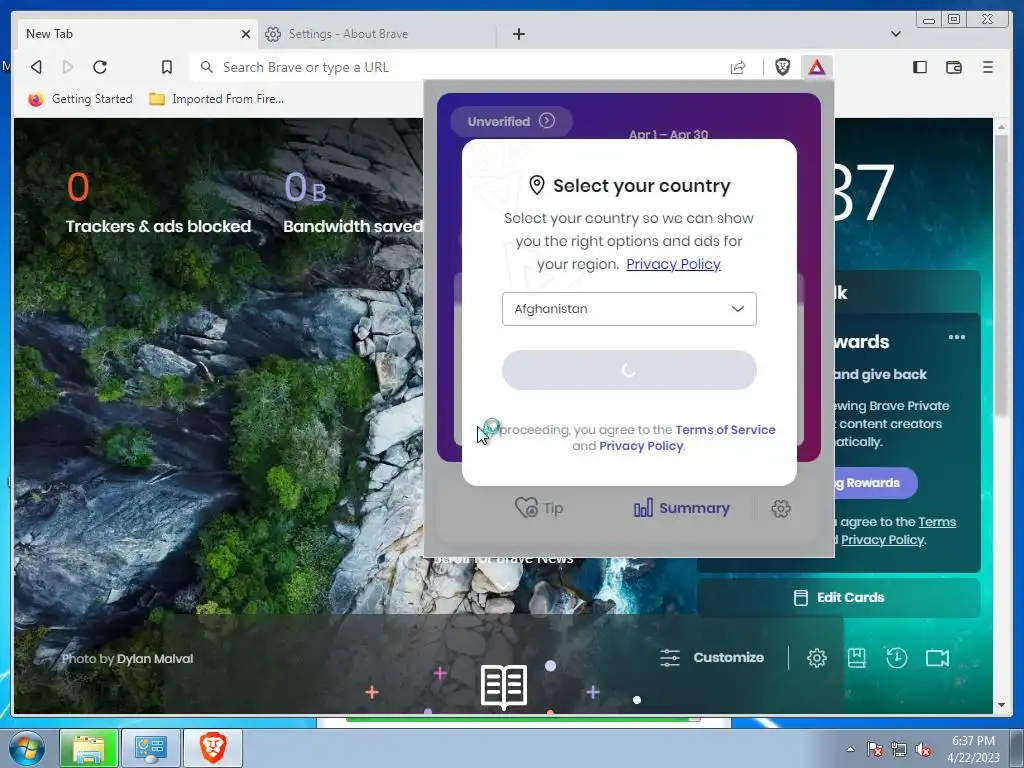This screenshot has width=1024, height=768.
Task: Open a new tab with plus button
Action: [519, 34]
